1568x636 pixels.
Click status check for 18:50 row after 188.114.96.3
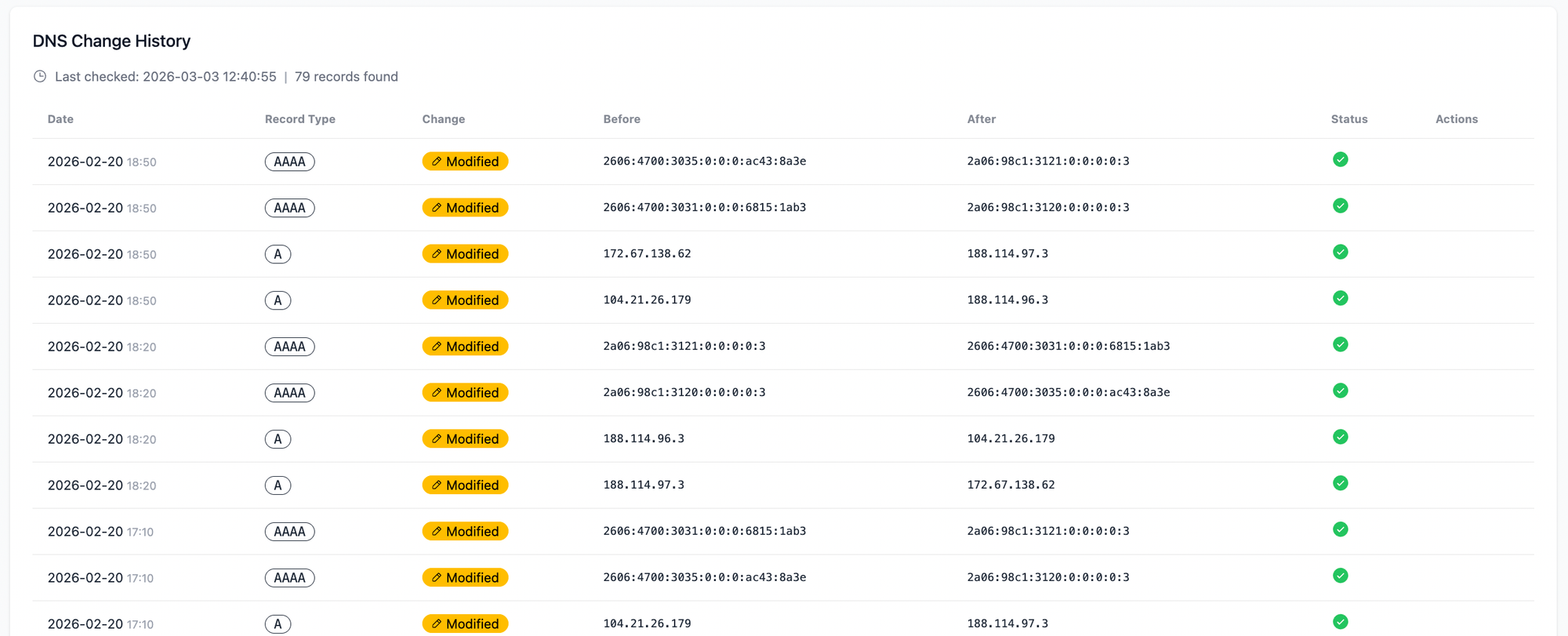pos(1340,299)
